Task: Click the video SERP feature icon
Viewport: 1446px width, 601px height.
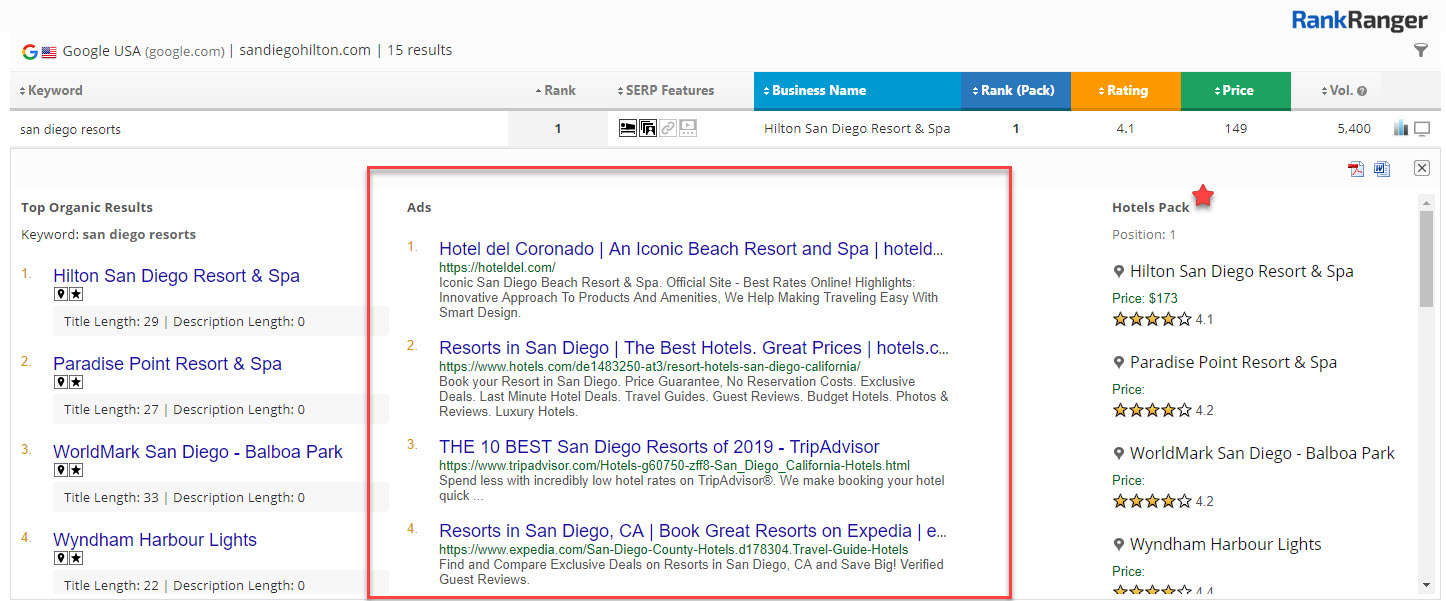Action: 688,128
